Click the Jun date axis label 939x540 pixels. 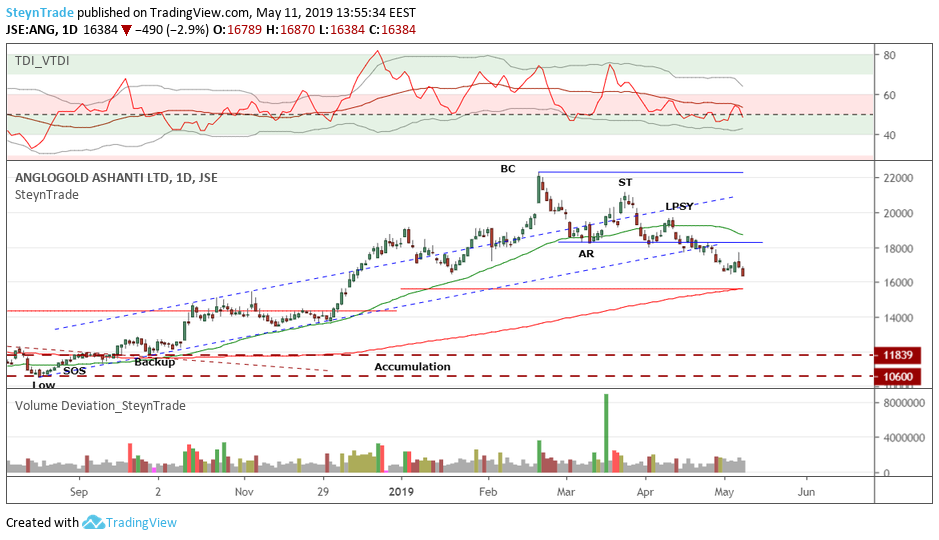pyautogui.click(x=807, y=492)
